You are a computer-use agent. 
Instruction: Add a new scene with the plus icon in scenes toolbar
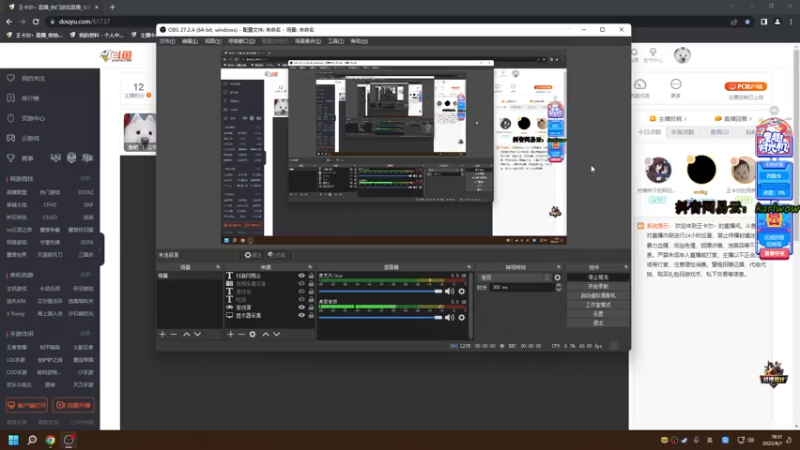162,334
